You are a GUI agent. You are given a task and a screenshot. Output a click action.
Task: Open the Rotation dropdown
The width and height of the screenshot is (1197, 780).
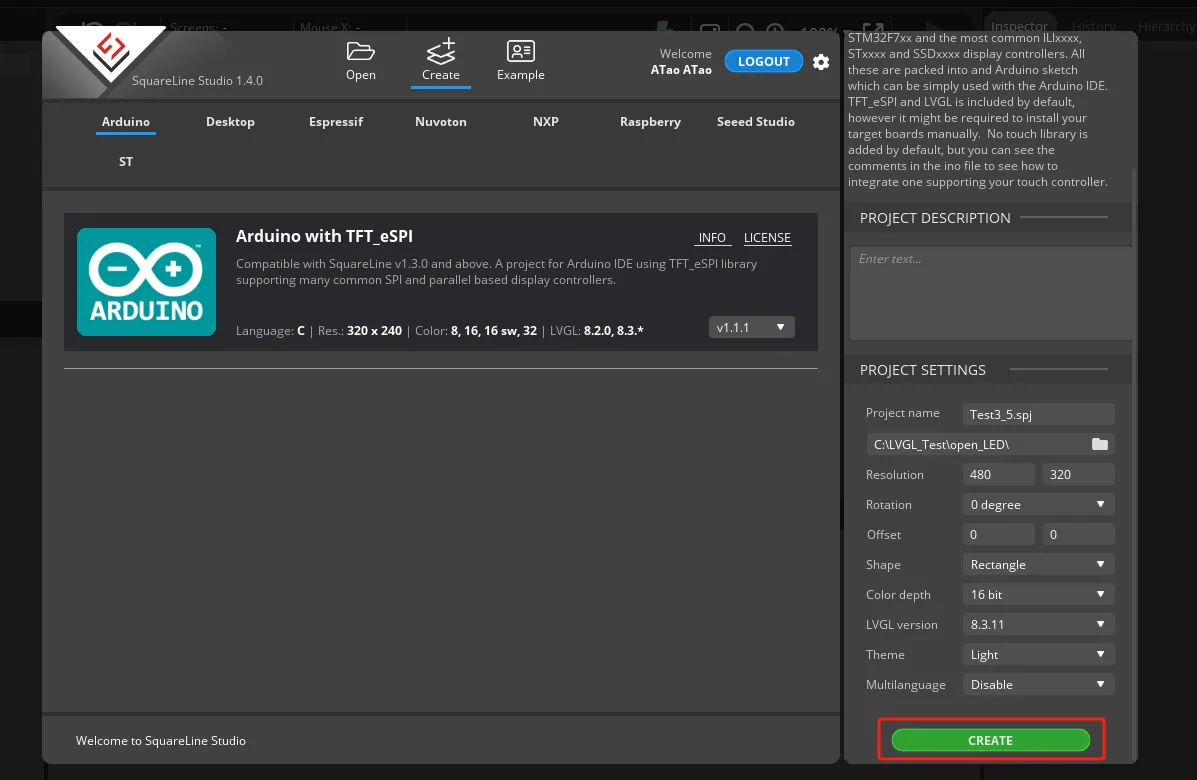(x=1038, y=504)
